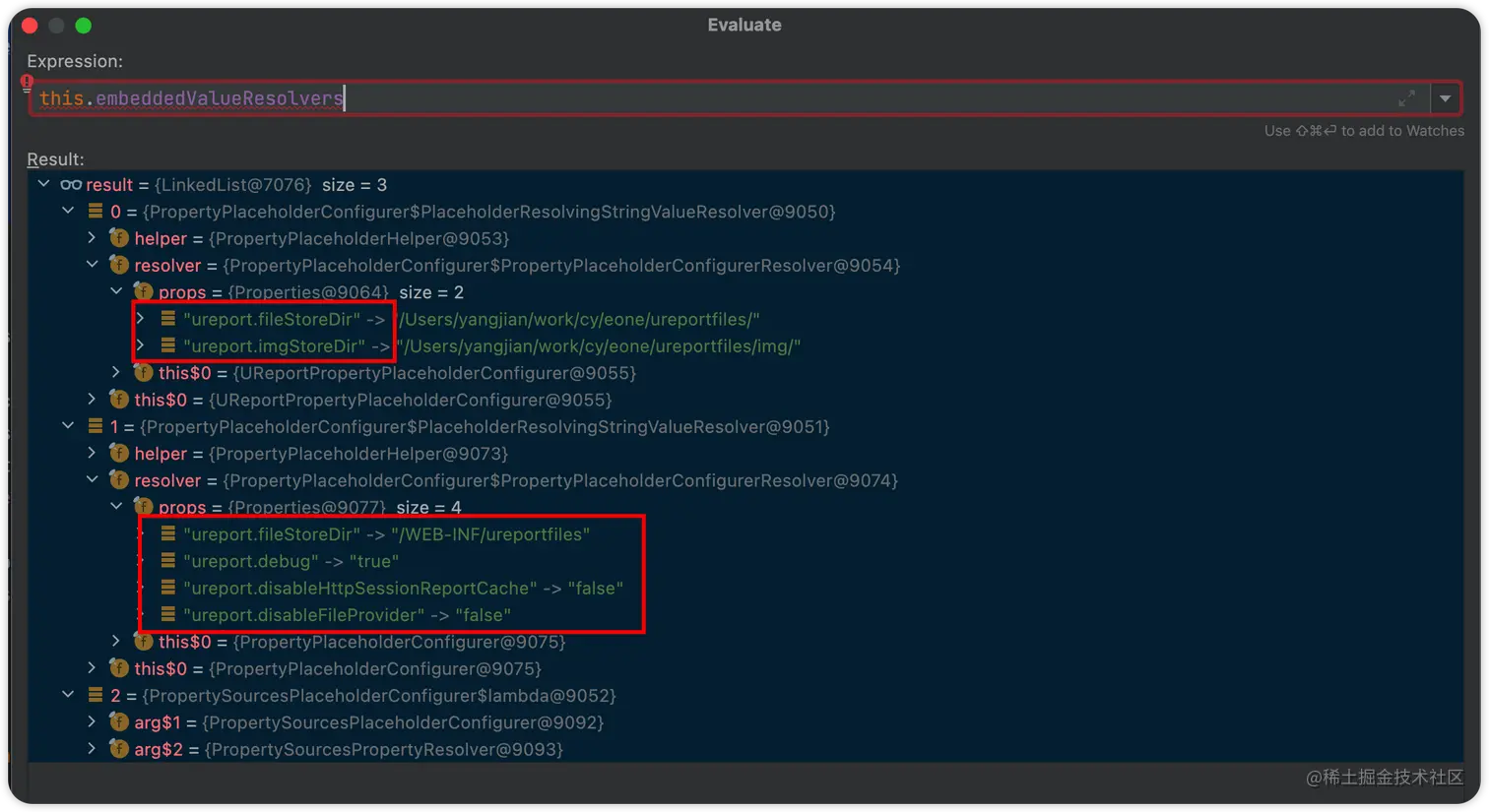
Task: Click the Evaluate window title
Action: (x=744, y=26)
